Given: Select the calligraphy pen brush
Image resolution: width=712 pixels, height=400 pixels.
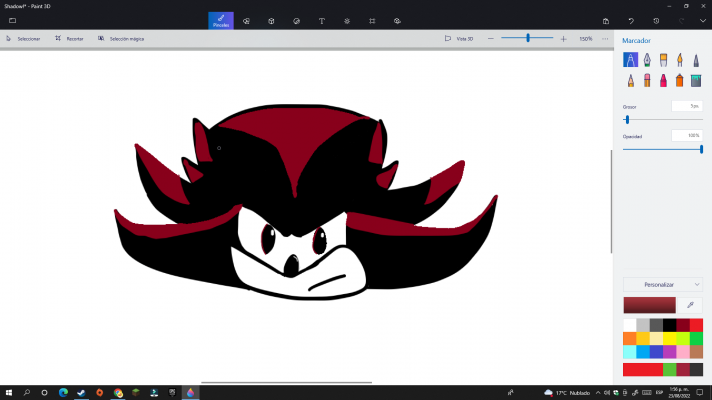Looking at the screenshot, I should pos(647,60).
